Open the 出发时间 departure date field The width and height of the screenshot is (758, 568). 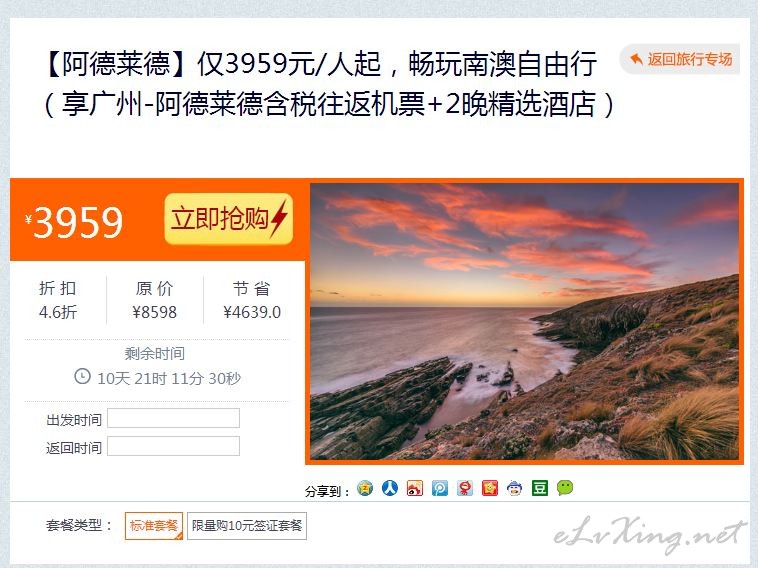[174, 418]
